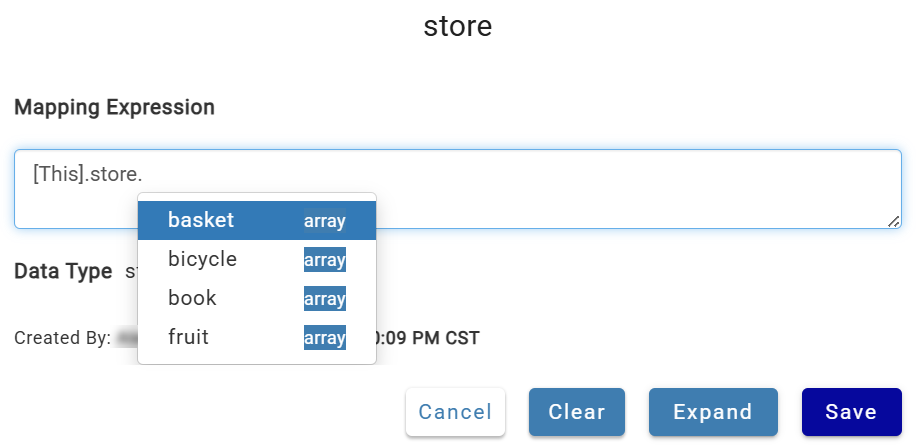Click the Mapping Expression label
Image resolution: width=916 pixels, height=448 pixels.
(x=114, y=107)
